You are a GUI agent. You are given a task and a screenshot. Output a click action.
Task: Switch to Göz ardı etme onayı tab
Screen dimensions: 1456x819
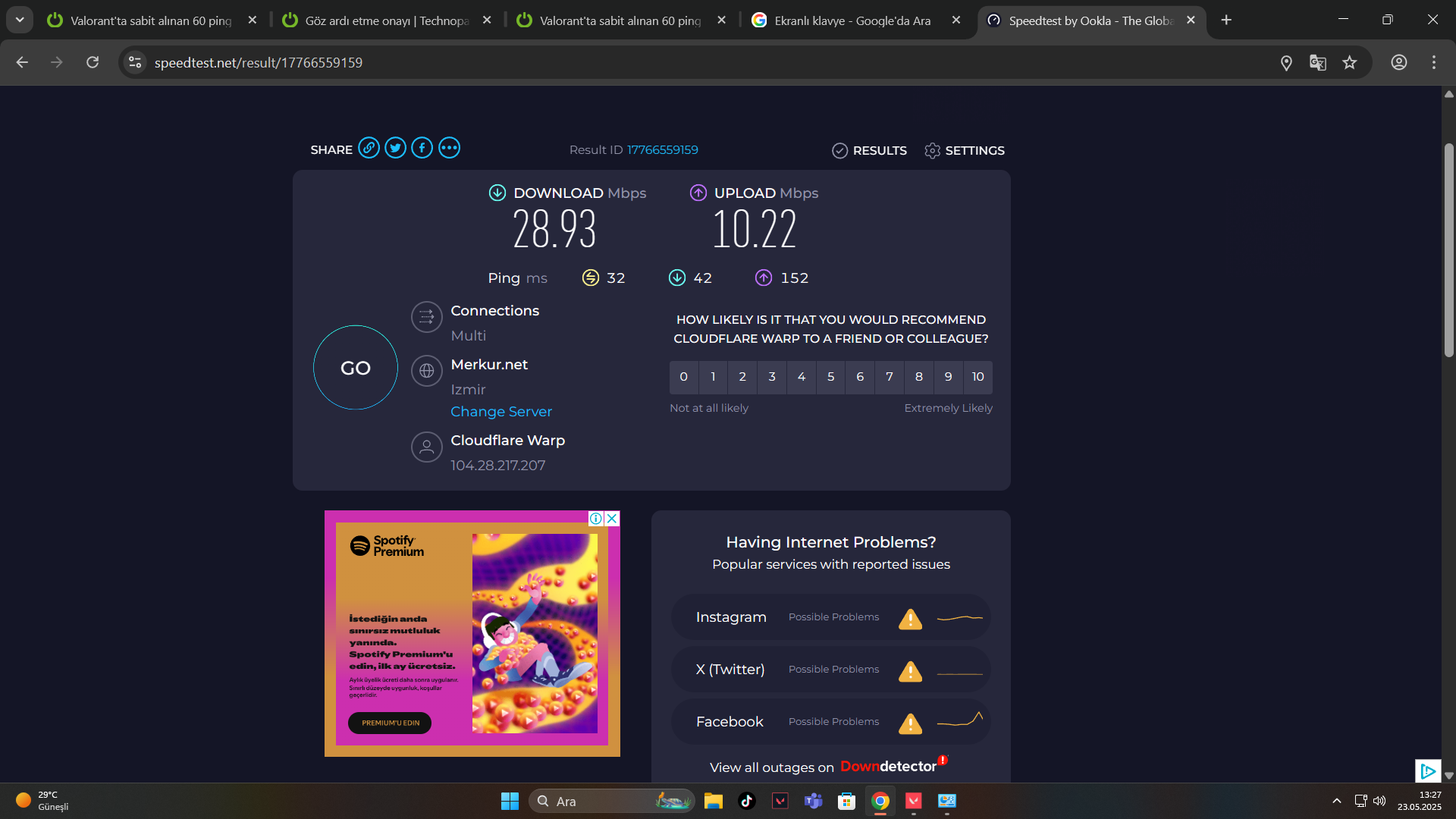[x=387, y=20]
